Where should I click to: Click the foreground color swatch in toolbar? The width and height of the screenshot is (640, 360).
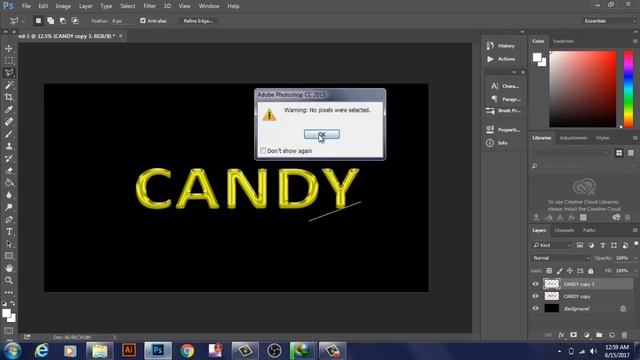(x=6, y=313)
